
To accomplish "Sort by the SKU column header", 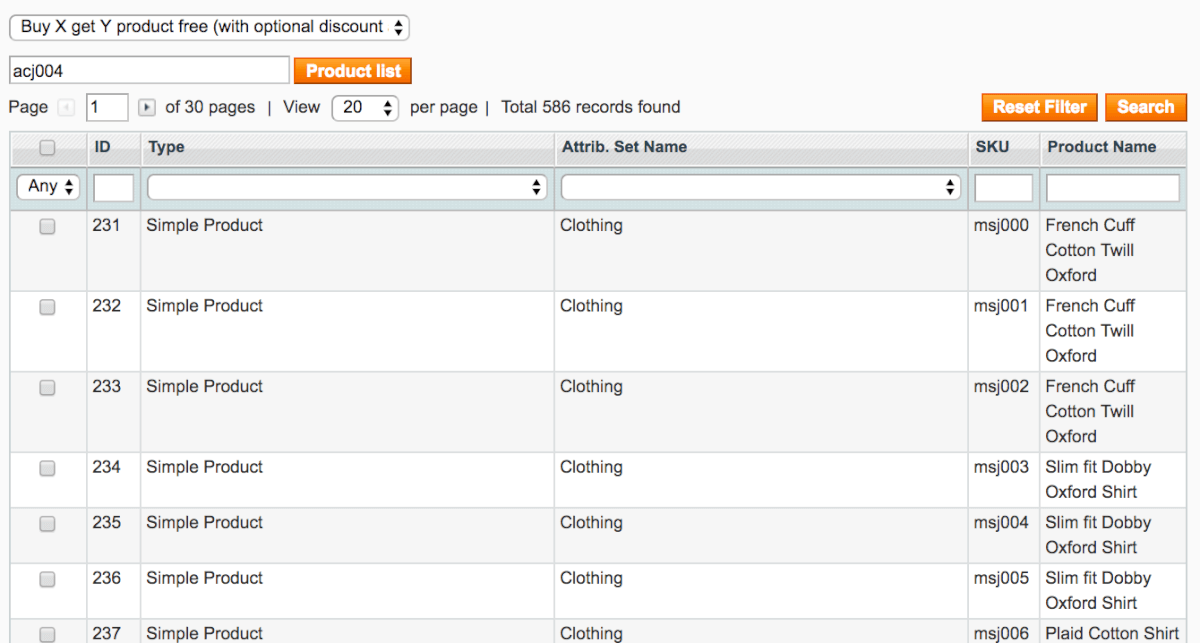I will click(x=992, y=147).
